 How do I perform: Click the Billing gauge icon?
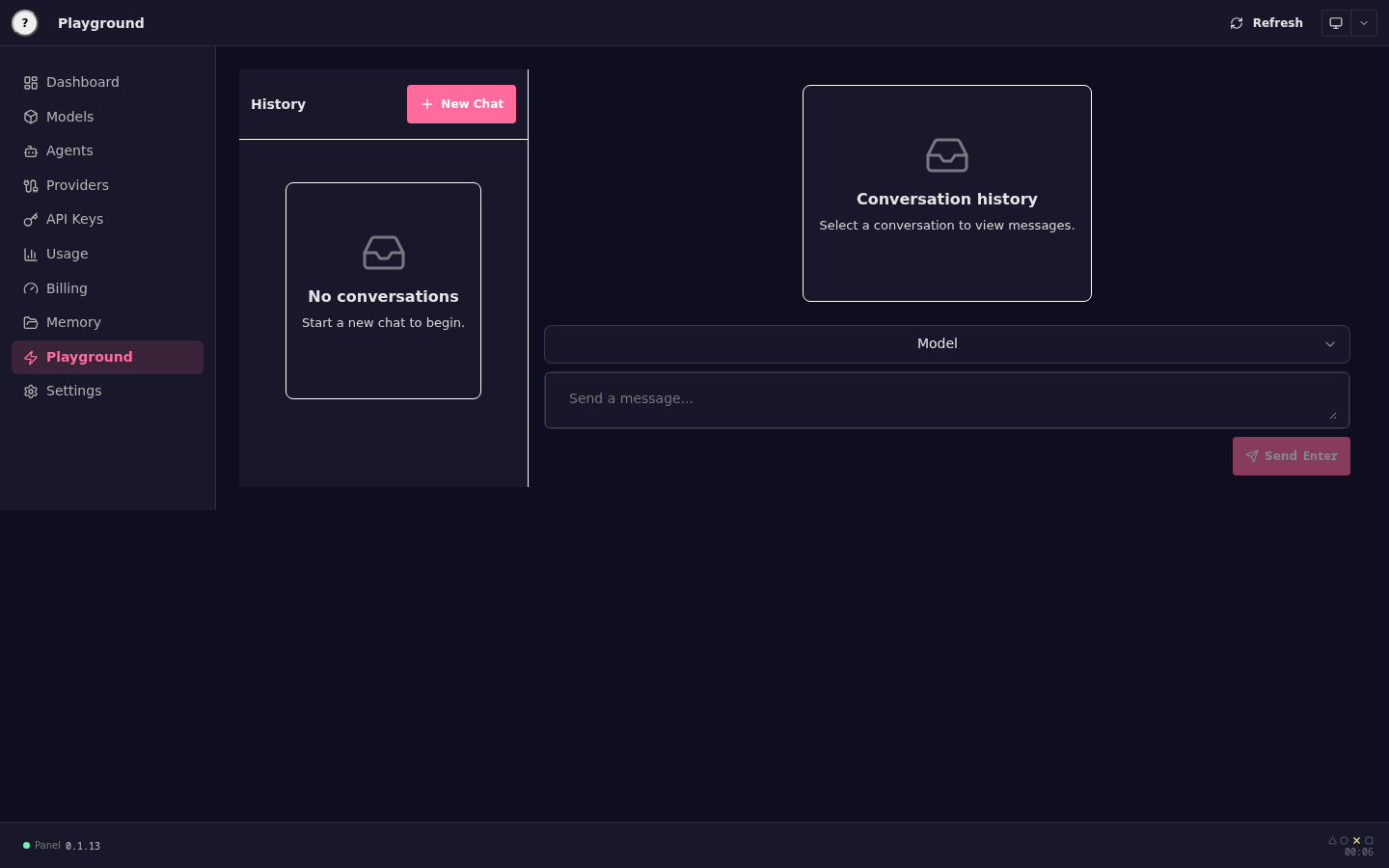coord(31,288)
